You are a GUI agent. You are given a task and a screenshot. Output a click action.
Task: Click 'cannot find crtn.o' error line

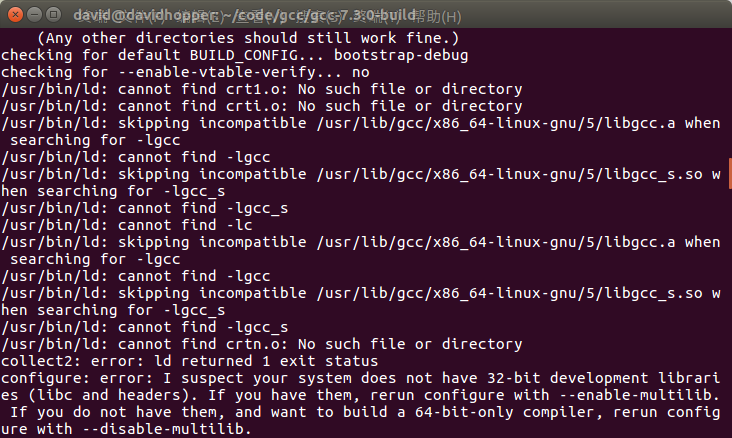(x=262, y=344)
